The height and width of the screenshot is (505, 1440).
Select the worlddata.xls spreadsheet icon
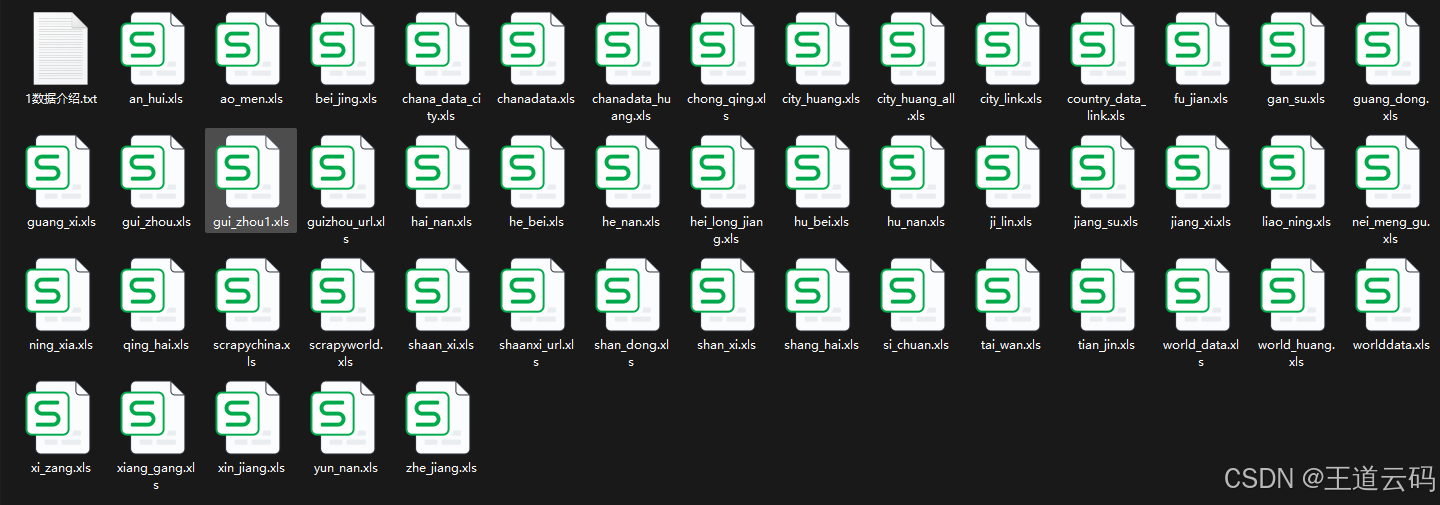1389,295
